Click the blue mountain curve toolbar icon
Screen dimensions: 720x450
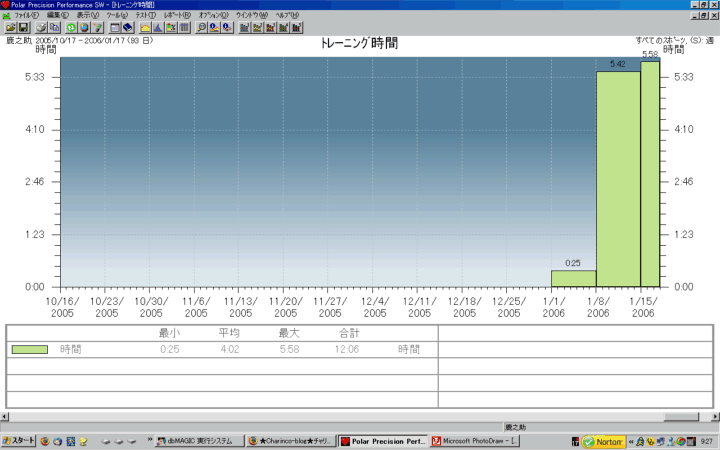point(159,28)
